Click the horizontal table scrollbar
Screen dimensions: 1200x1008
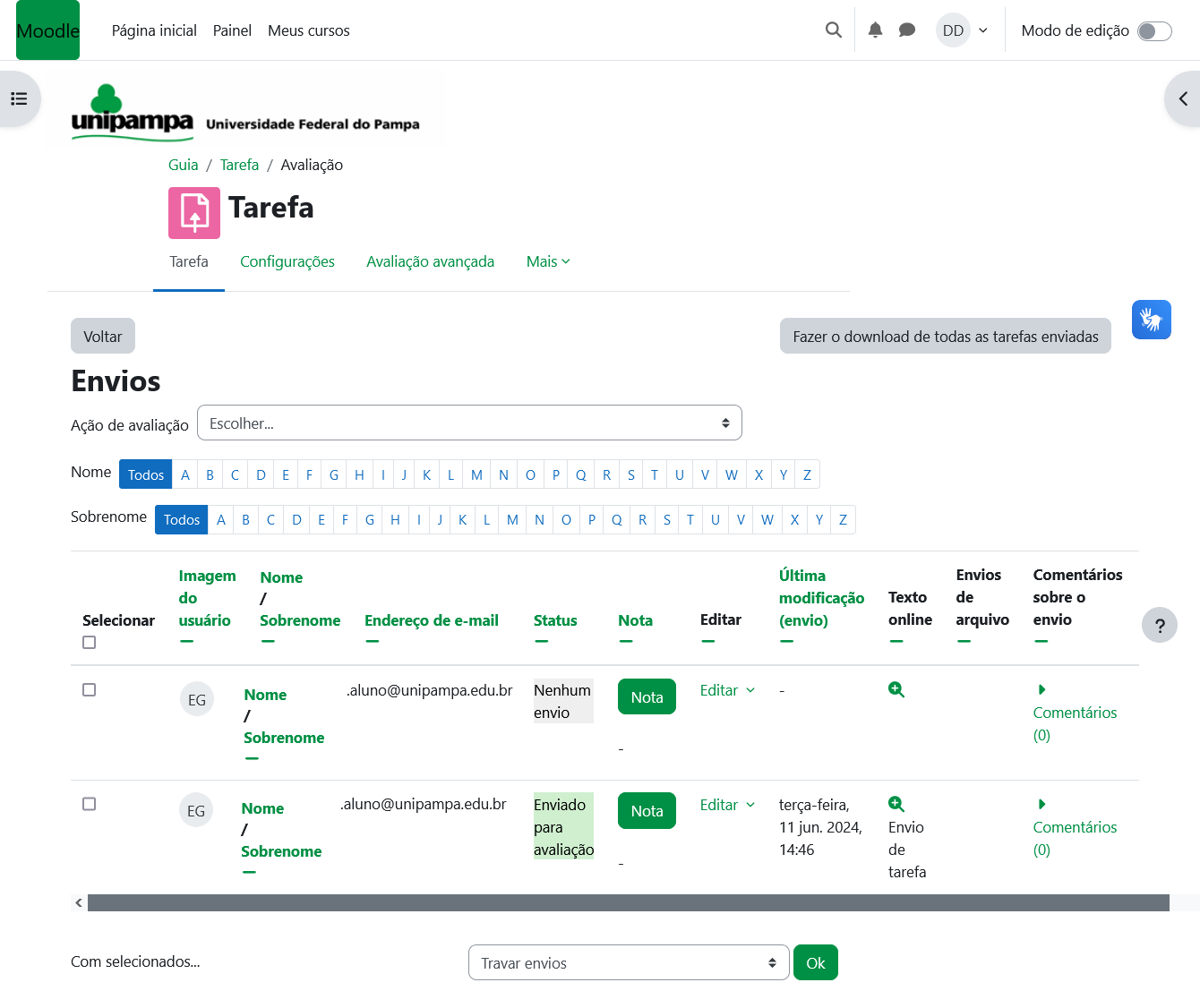[x=627, y=902]
